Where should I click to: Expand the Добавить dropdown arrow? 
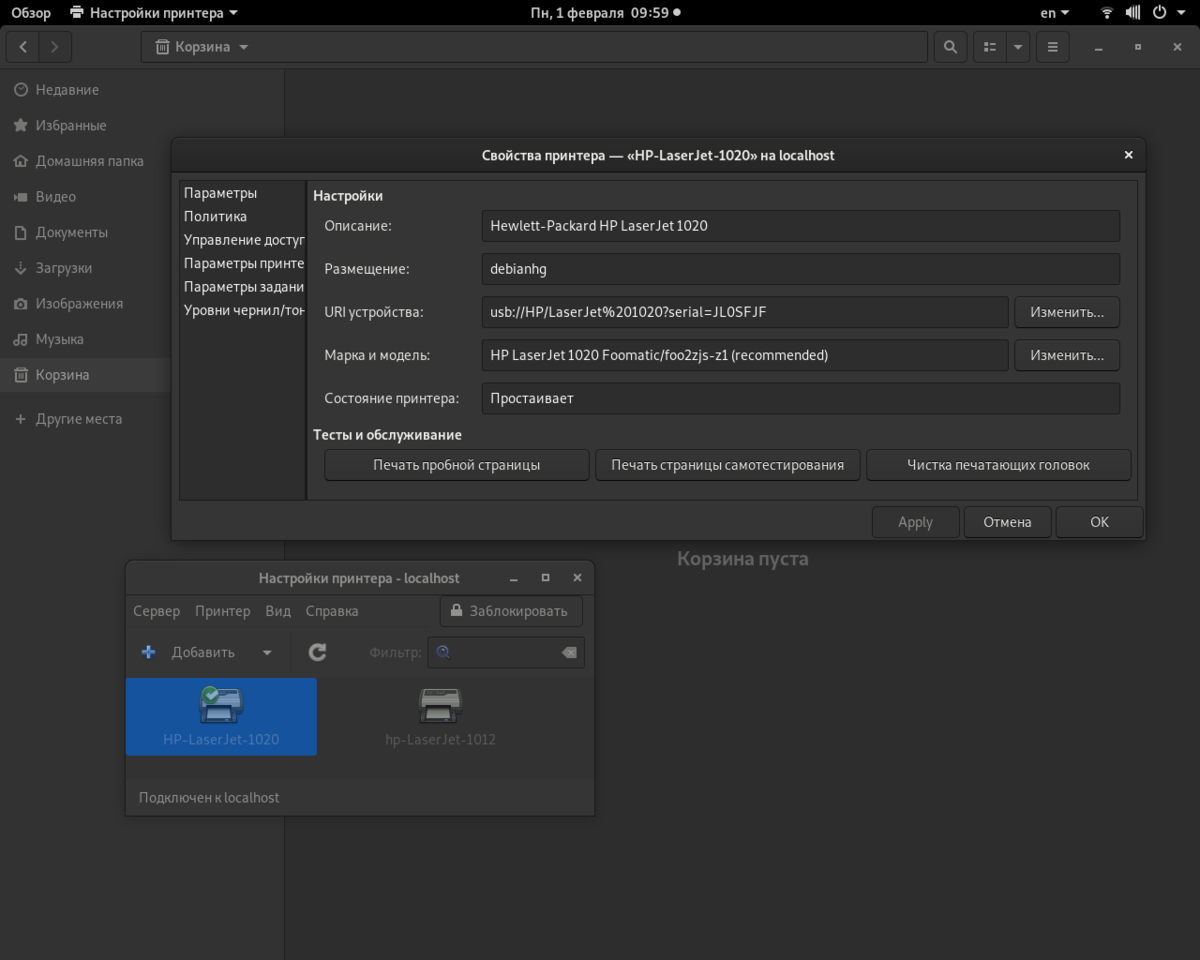coord(267,652)
